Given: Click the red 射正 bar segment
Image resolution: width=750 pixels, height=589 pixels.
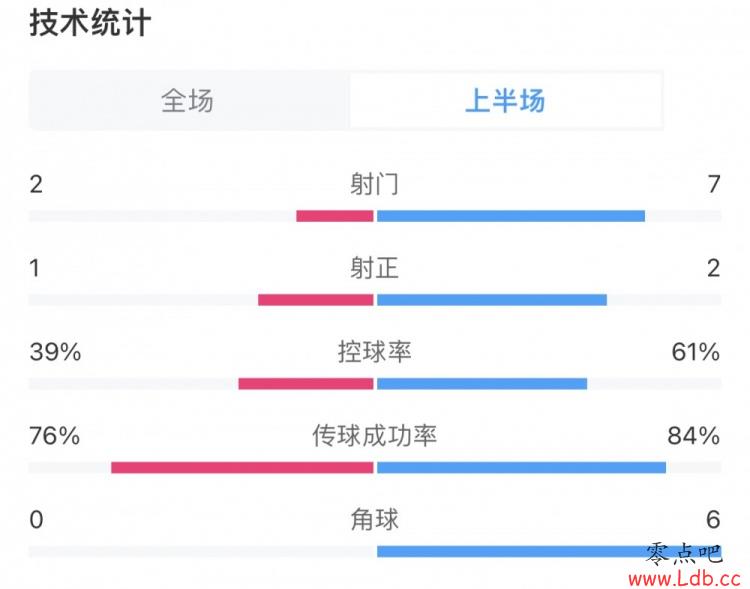Looking at the screenshot, I should click(316, 300).
